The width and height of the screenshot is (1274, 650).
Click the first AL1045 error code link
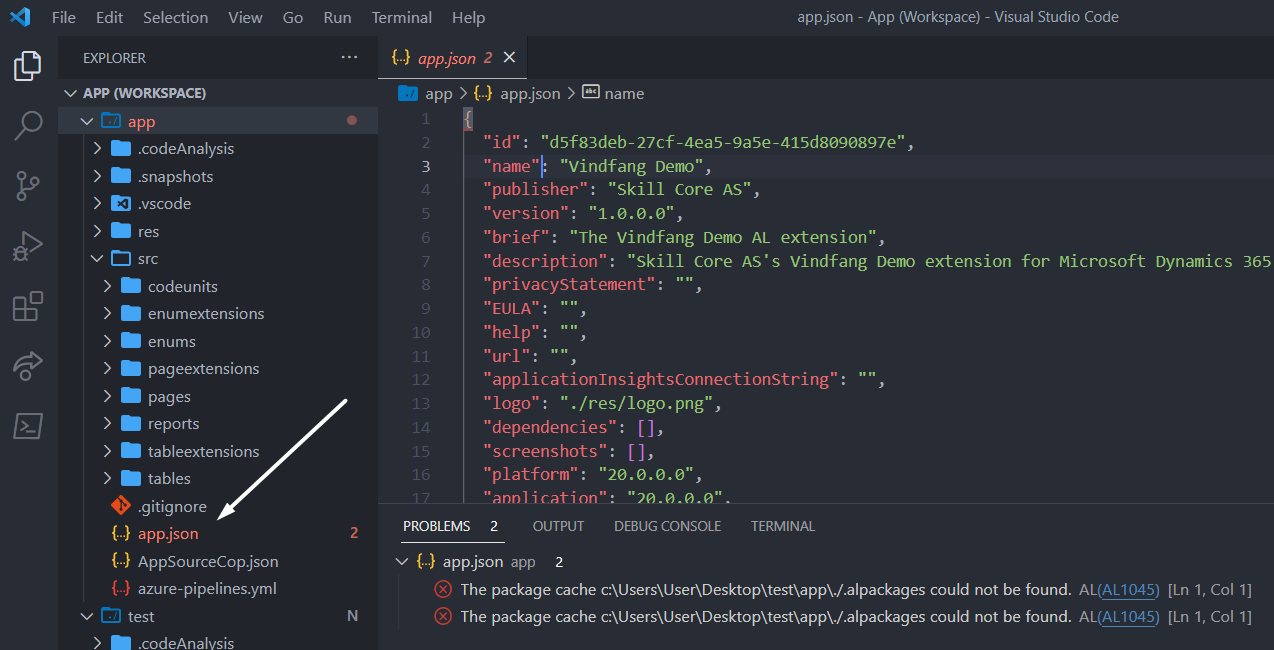pos(1128,590)
